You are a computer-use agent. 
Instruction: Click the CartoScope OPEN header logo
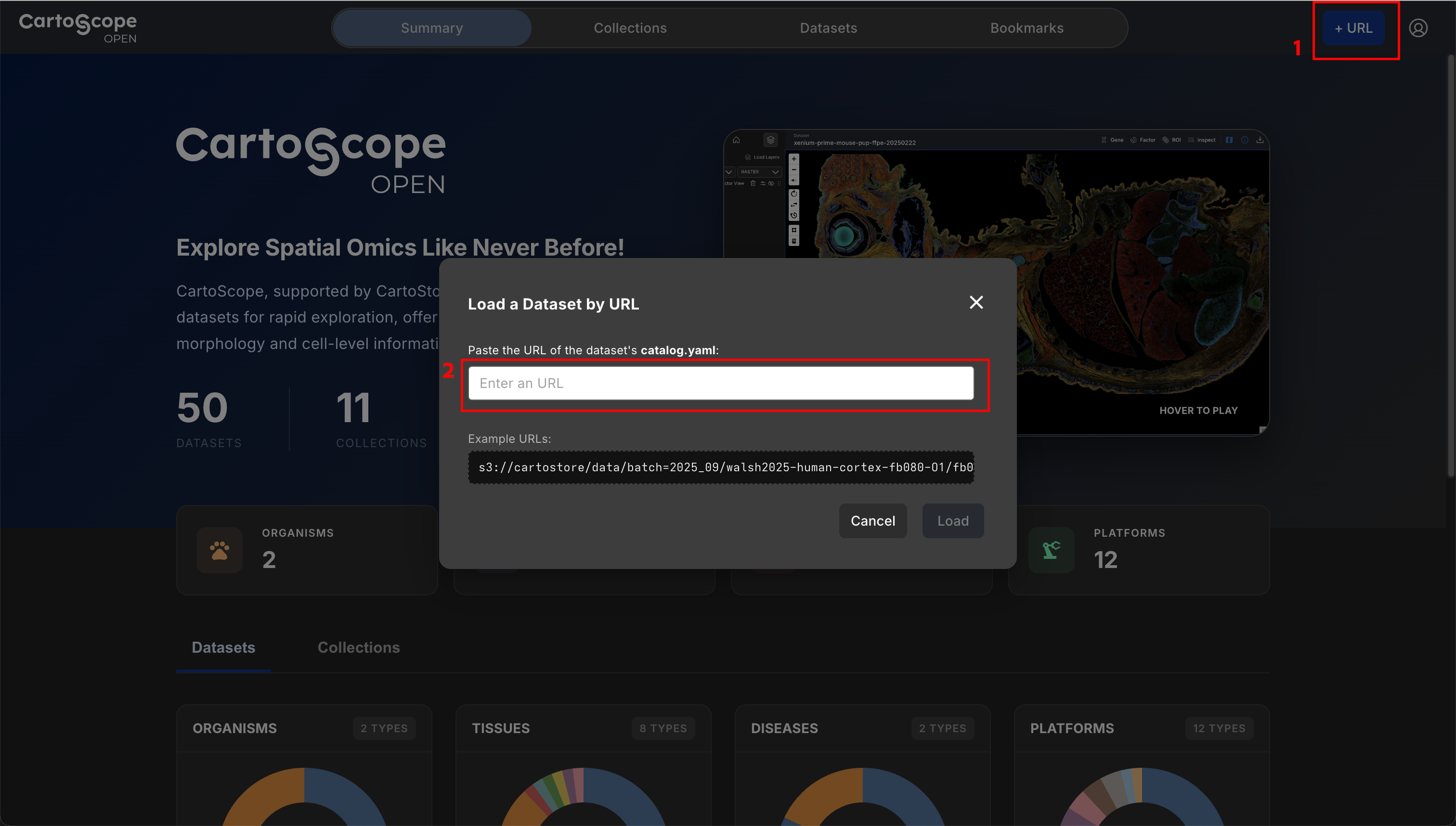(78, 27)
